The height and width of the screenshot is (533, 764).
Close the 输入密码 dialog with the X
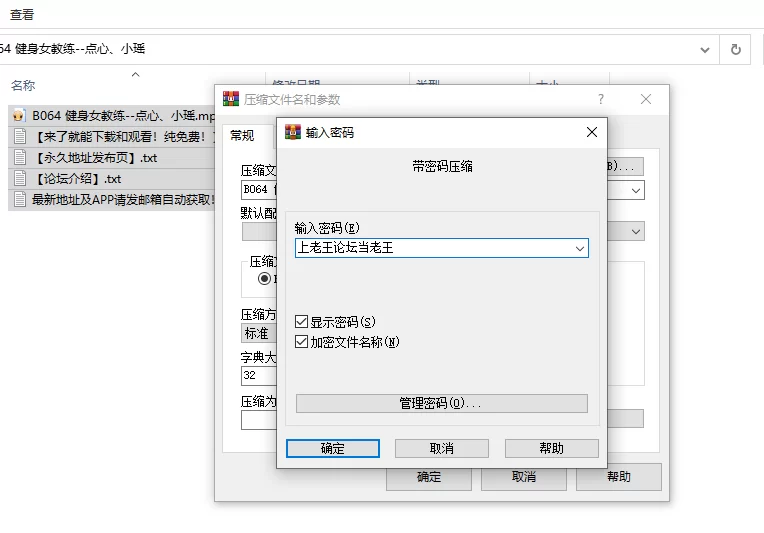(x=591, y=132)
